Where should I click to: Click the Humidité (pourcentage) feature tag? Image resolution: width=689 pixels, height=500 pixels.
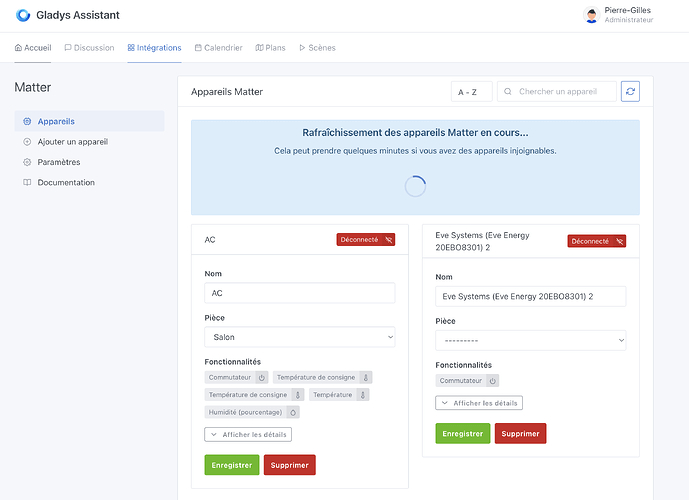coord(252,412)
